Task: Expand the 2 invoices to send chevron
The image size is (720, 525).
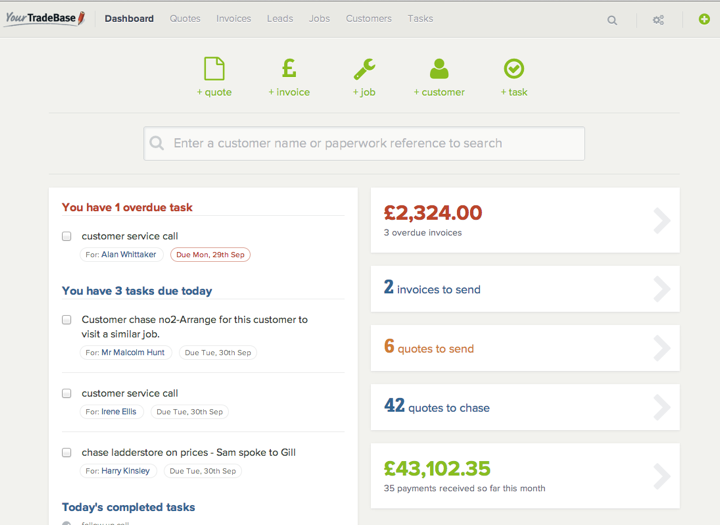Action: (x=662, y=289)
